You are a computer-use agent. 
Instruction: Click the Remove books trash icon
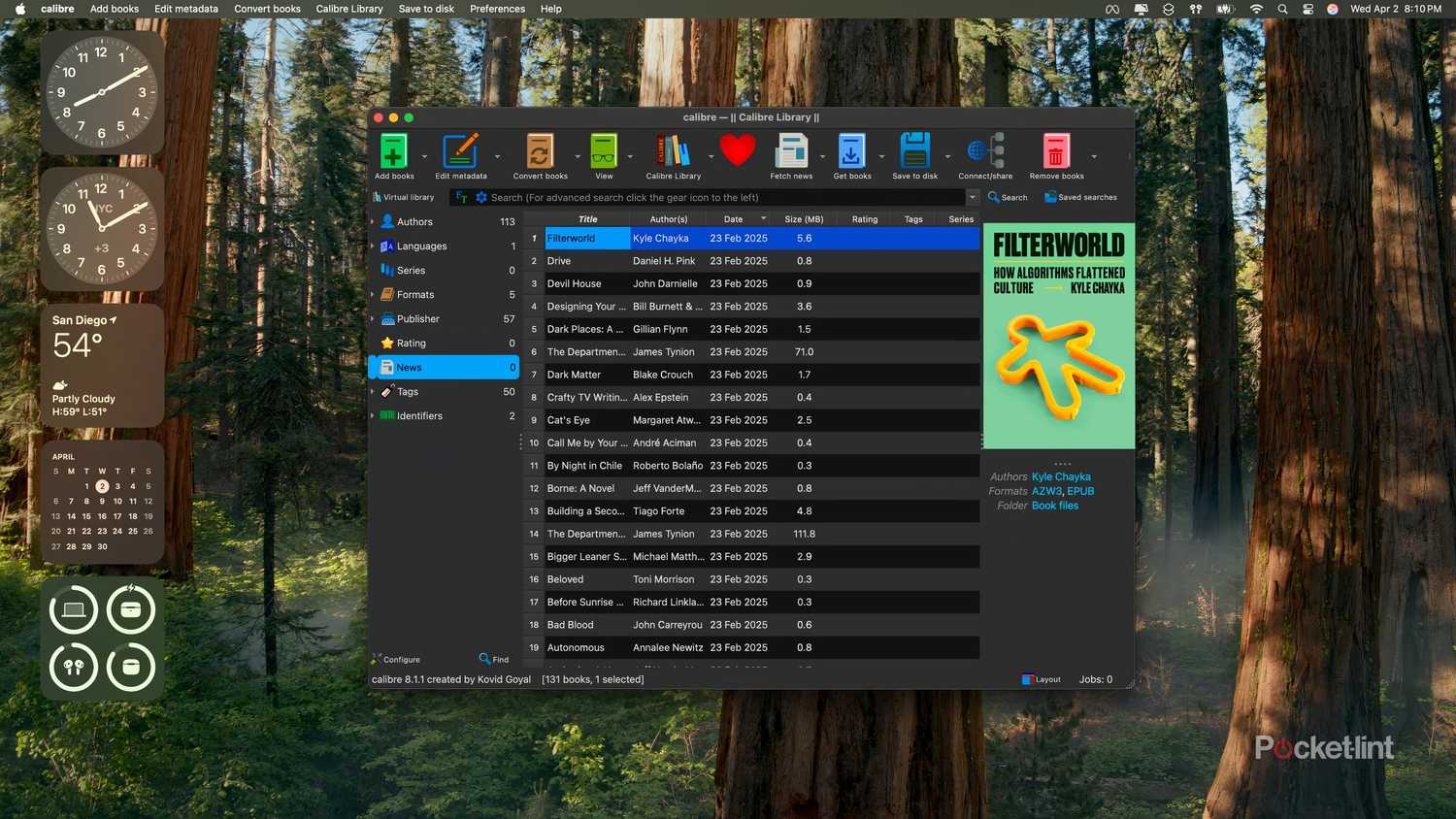pos(1055,150)
